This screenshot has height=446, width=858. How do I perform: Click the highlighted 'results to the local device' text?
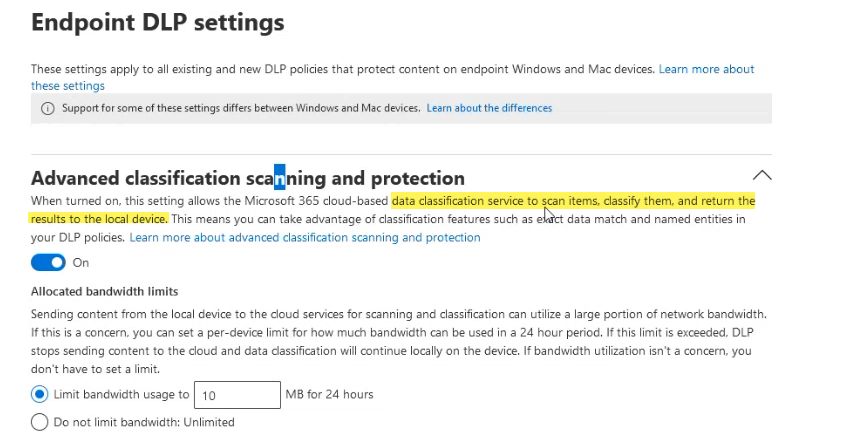[x=98, y=219]
